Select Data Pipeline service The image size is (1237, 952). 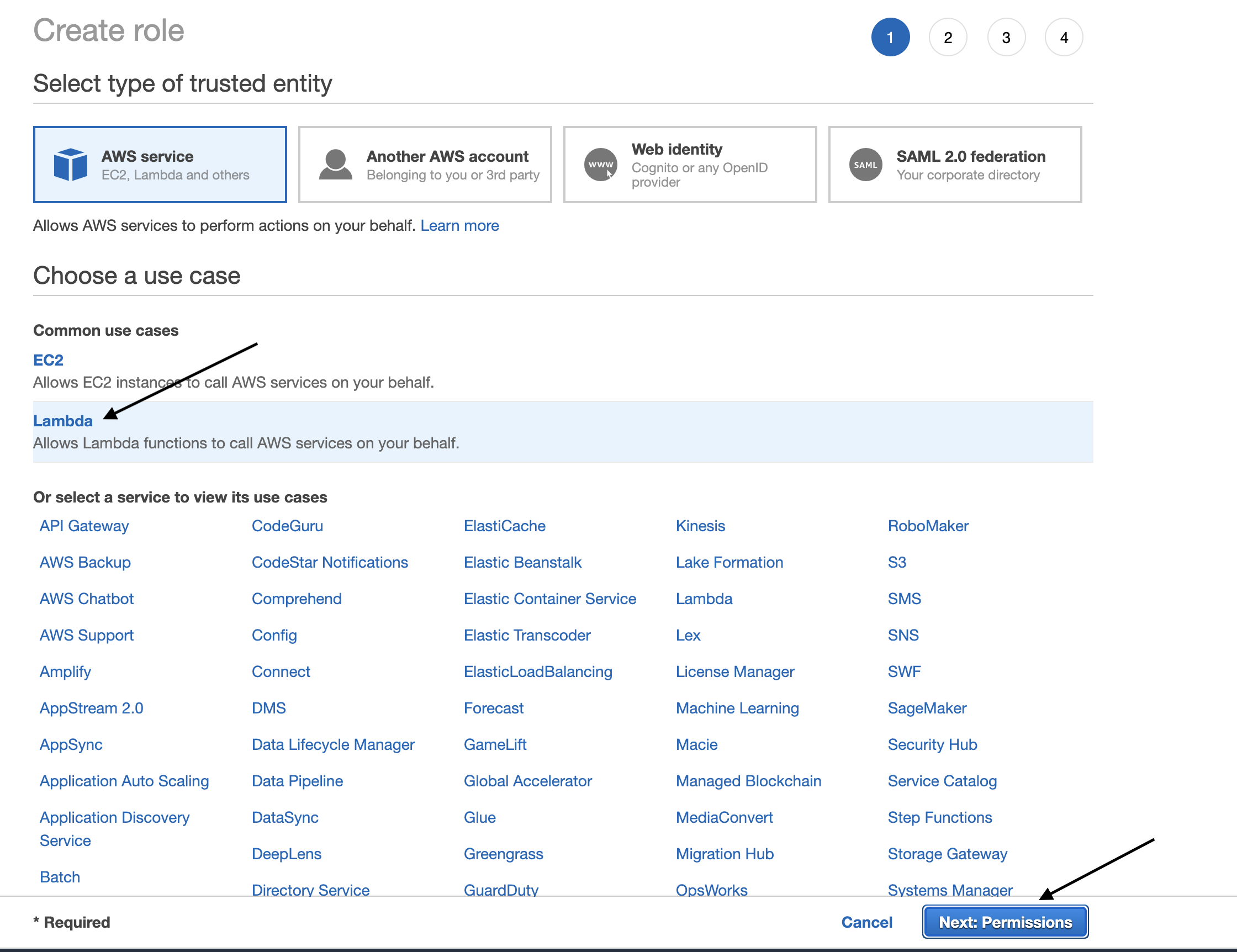(297, 781)
